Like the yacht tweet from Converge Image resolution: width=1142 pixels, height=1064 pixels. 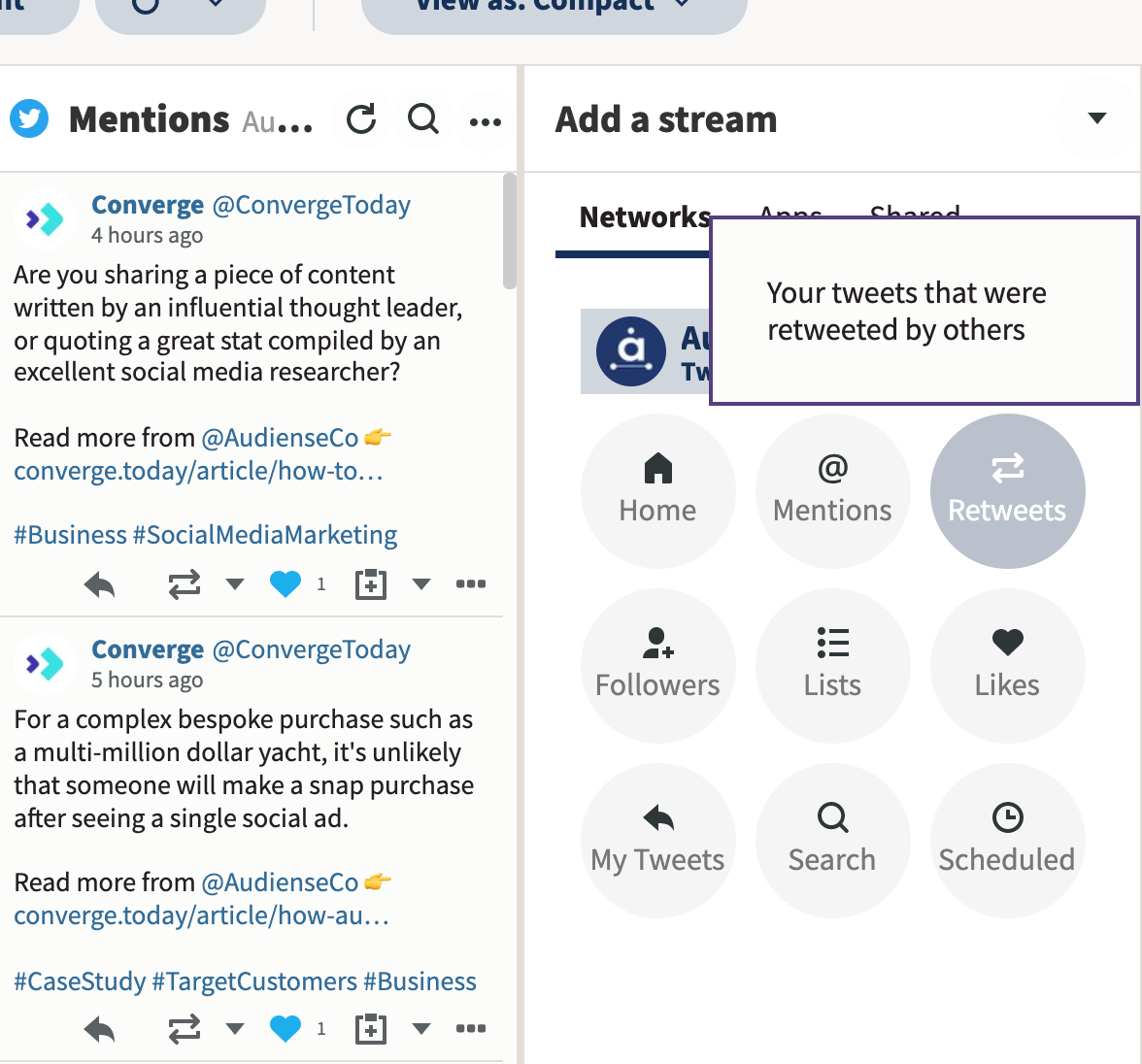pos(285,1029)
